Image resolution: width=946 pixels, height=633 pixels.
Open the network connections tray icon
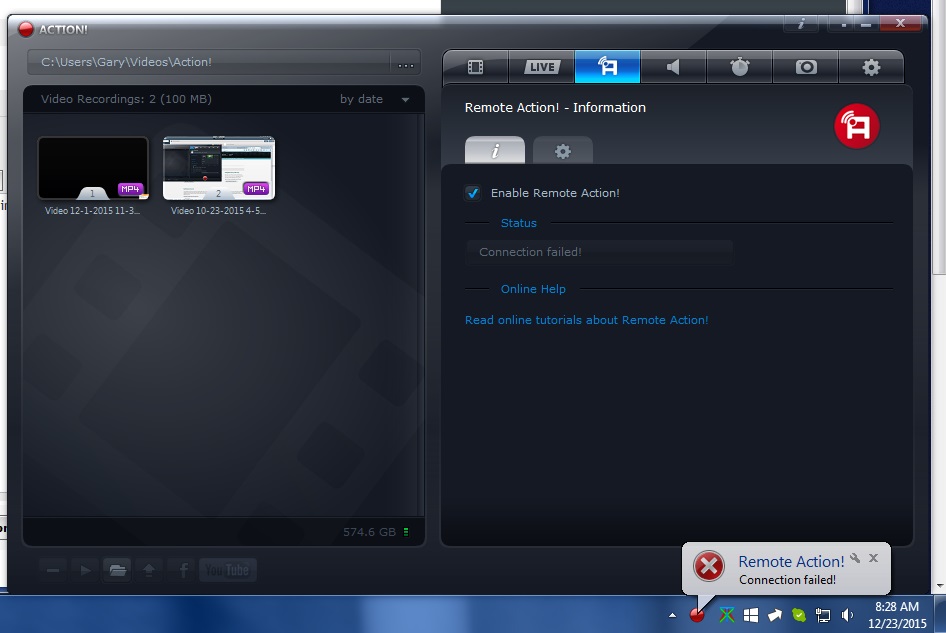pyautogui.click(x=823, y=615)
